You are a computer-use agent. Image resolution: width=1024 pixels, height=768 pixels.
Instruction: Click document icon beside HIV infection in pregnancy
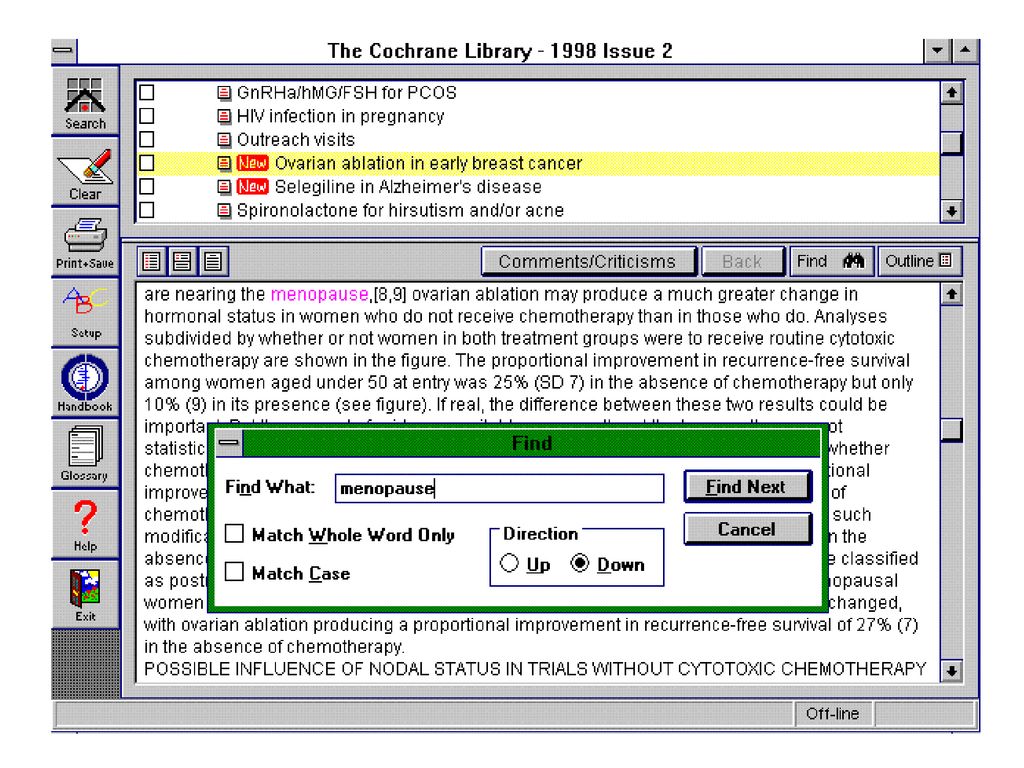pyautogui.click(x=224, y=116)
